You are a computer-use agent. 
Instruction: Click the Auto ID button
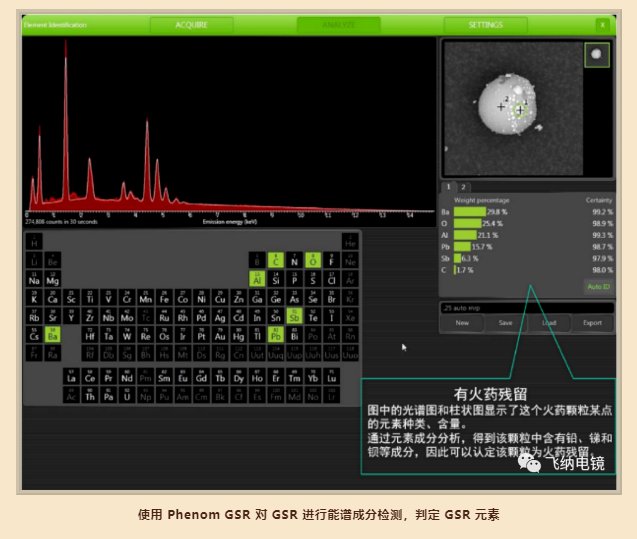[599, 286]
